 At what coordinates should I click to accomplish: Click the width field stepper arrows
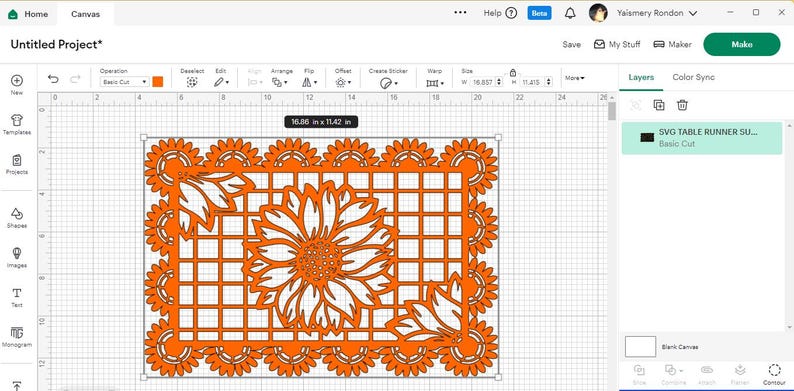(x=499, y=82)
